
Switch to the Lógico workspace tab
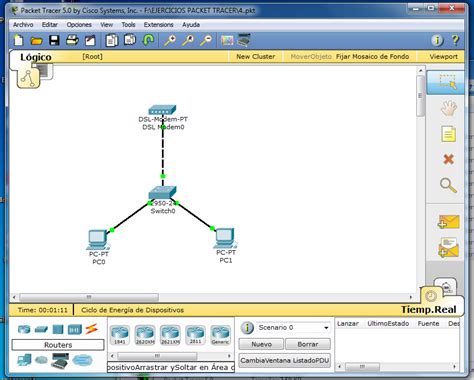[x=36, y=57]
